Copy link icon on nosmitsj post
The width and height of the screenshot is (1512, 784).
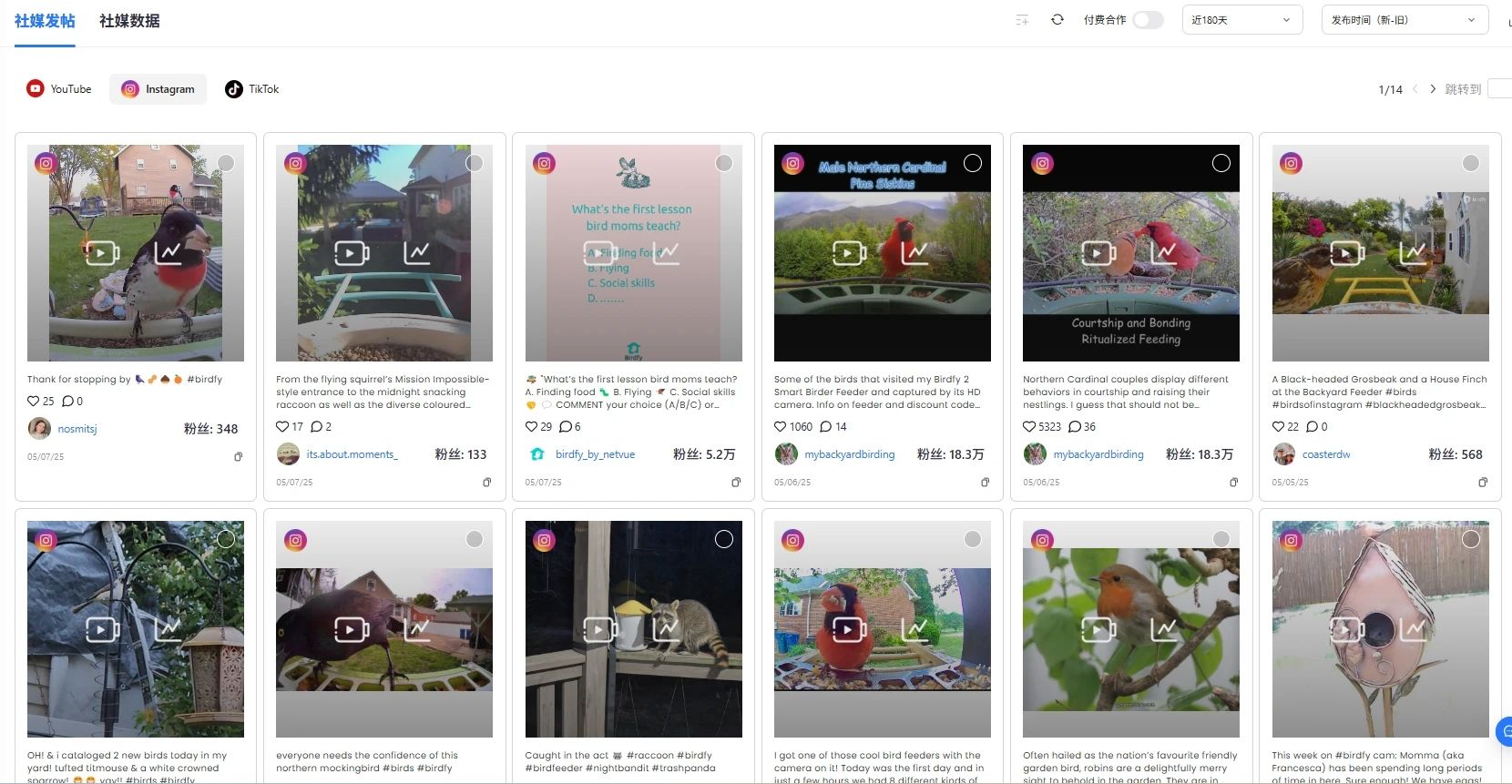pos(239,457)
